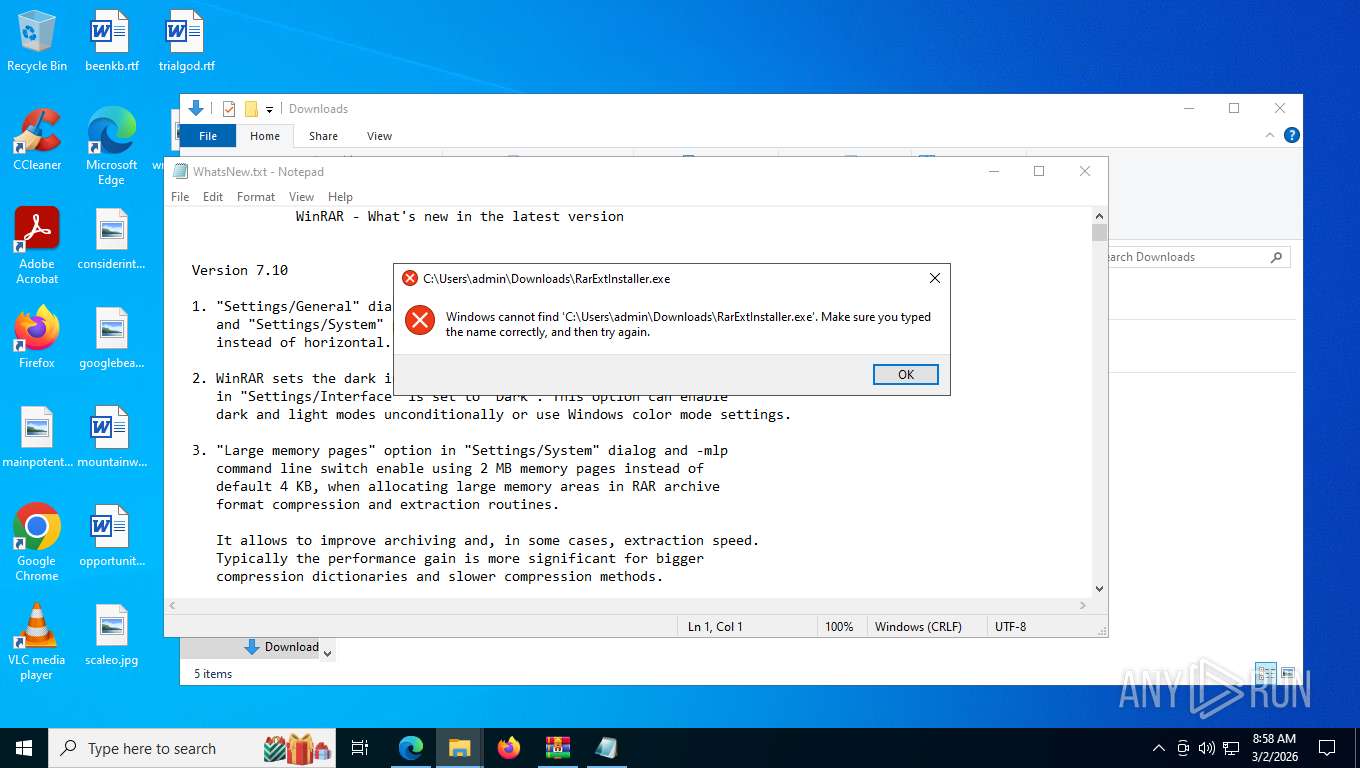Select the scaleo.jpg desktop file
1360x768 pixels.
pos(111,635)
